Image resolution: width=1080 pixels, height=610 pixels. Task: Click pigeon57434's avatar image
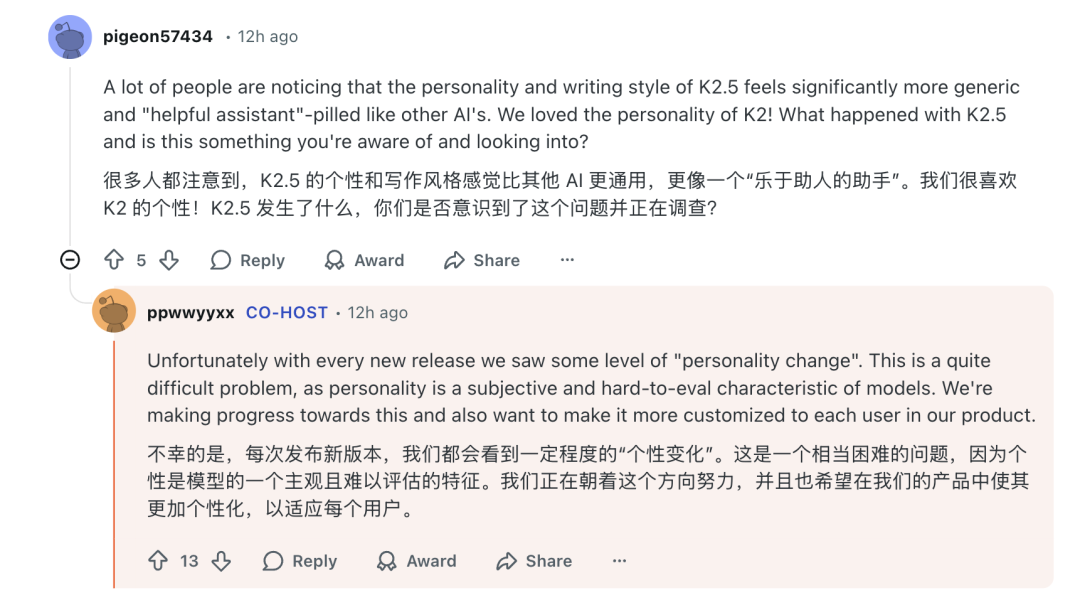coord(70,37)
